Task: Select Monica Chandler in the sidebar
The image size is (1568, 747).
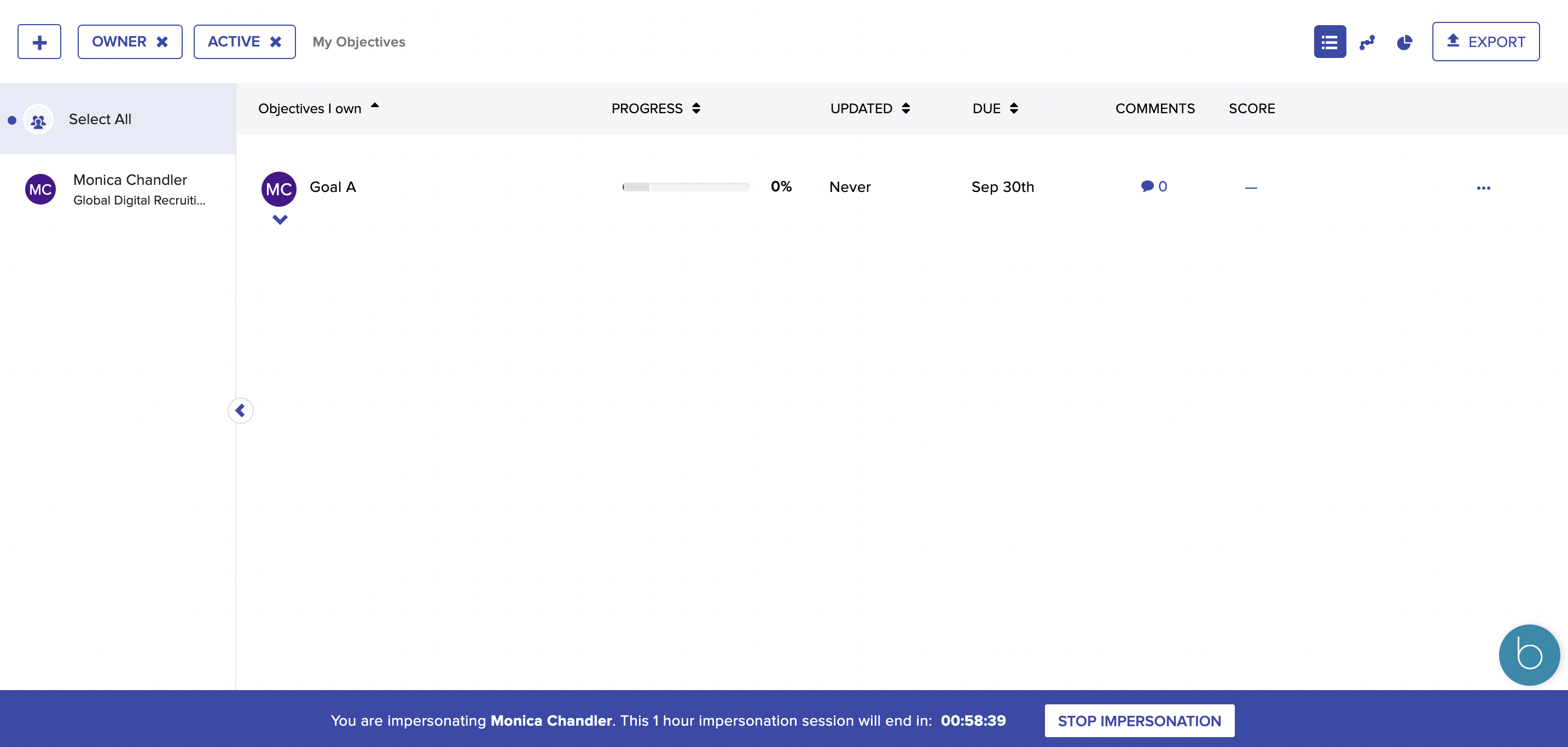Action: coord(118,189)
